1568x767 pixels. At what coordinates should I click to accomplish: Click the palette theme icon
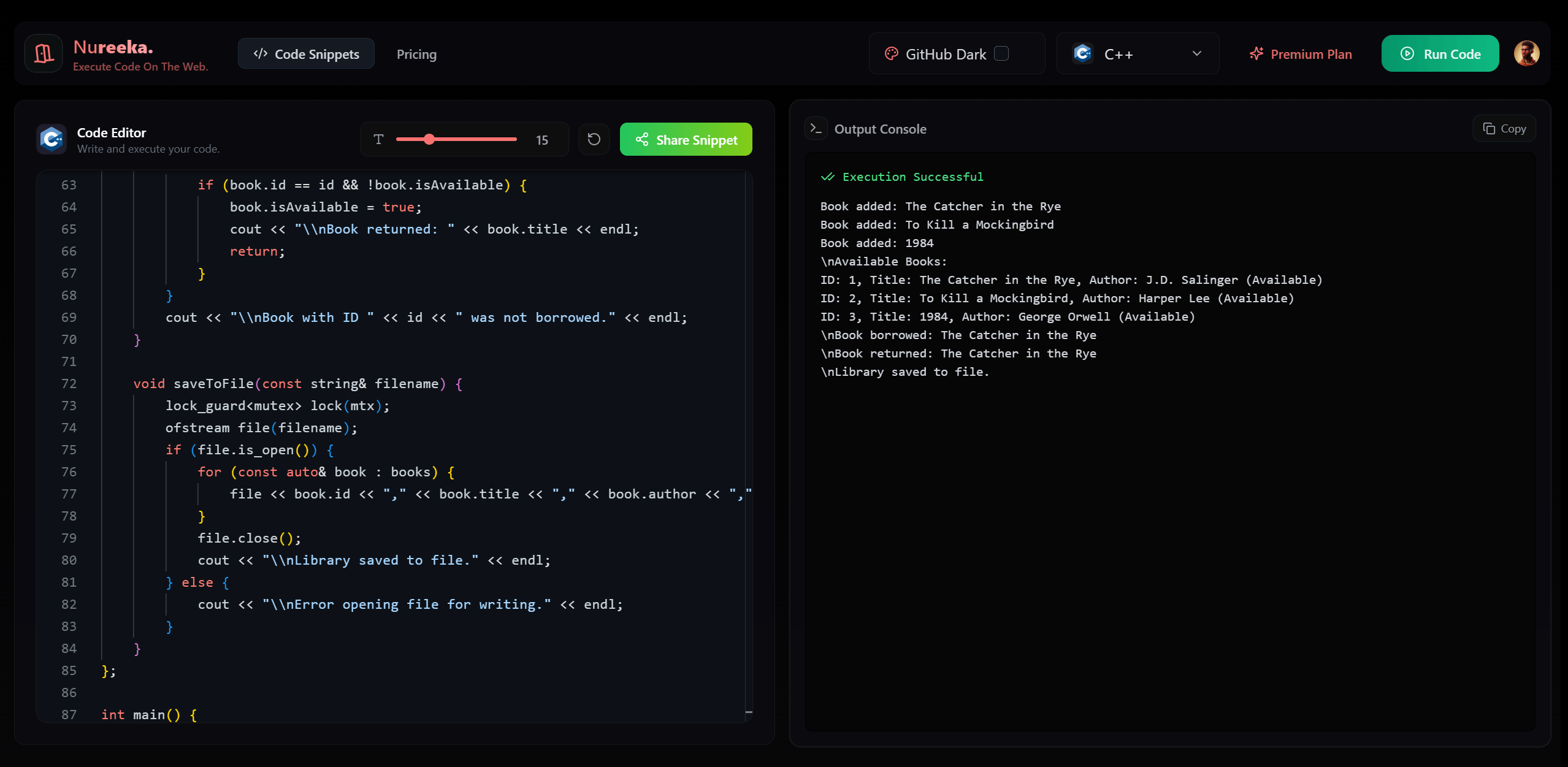pos(891,54)
